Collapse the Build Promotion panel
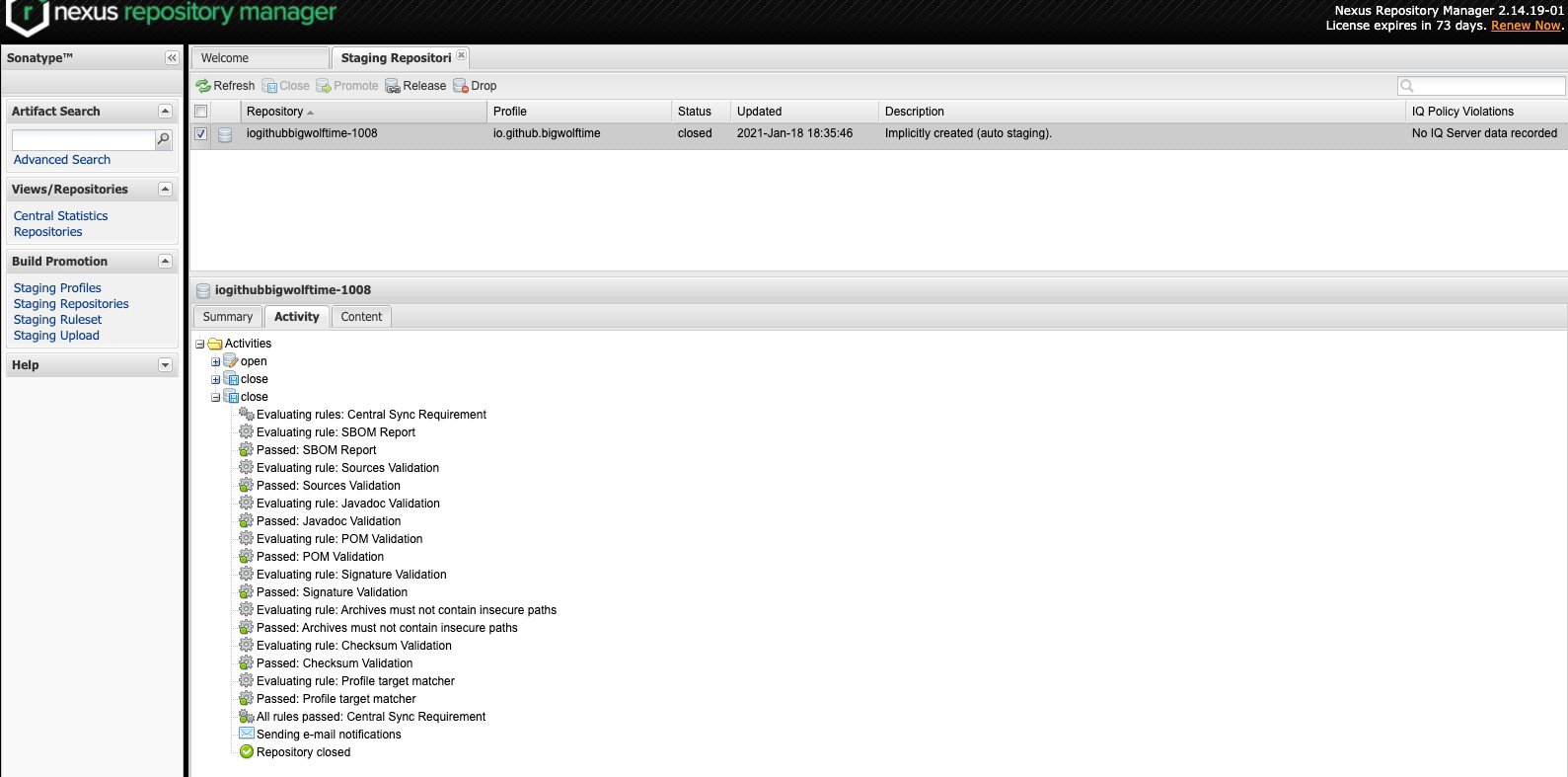Viewport: 1568px width, 777px height. (165, 262)
